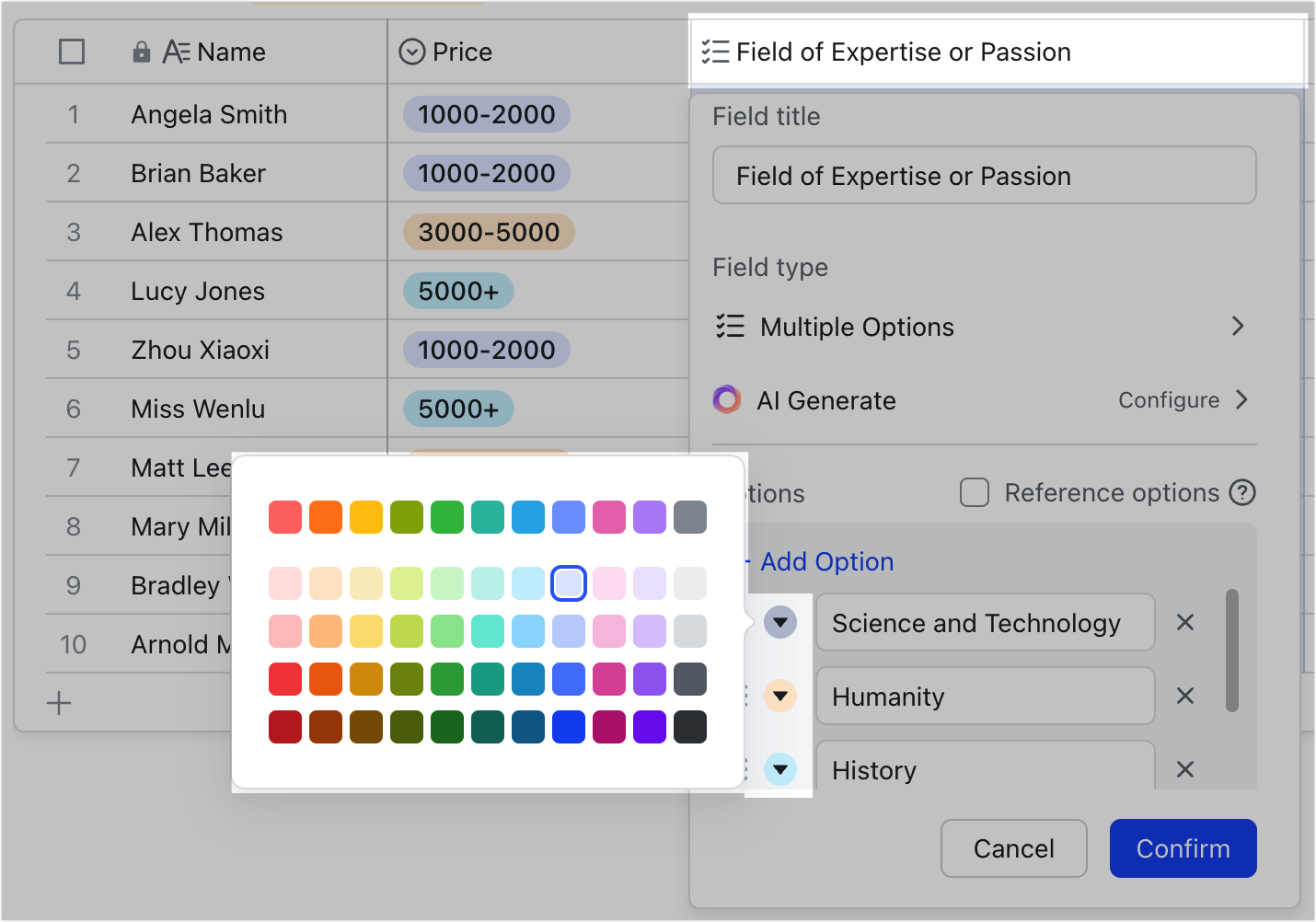1316x922 pixels.
Task: Click the AI Generate colorful ring icon
Action: tap(727, 400)
